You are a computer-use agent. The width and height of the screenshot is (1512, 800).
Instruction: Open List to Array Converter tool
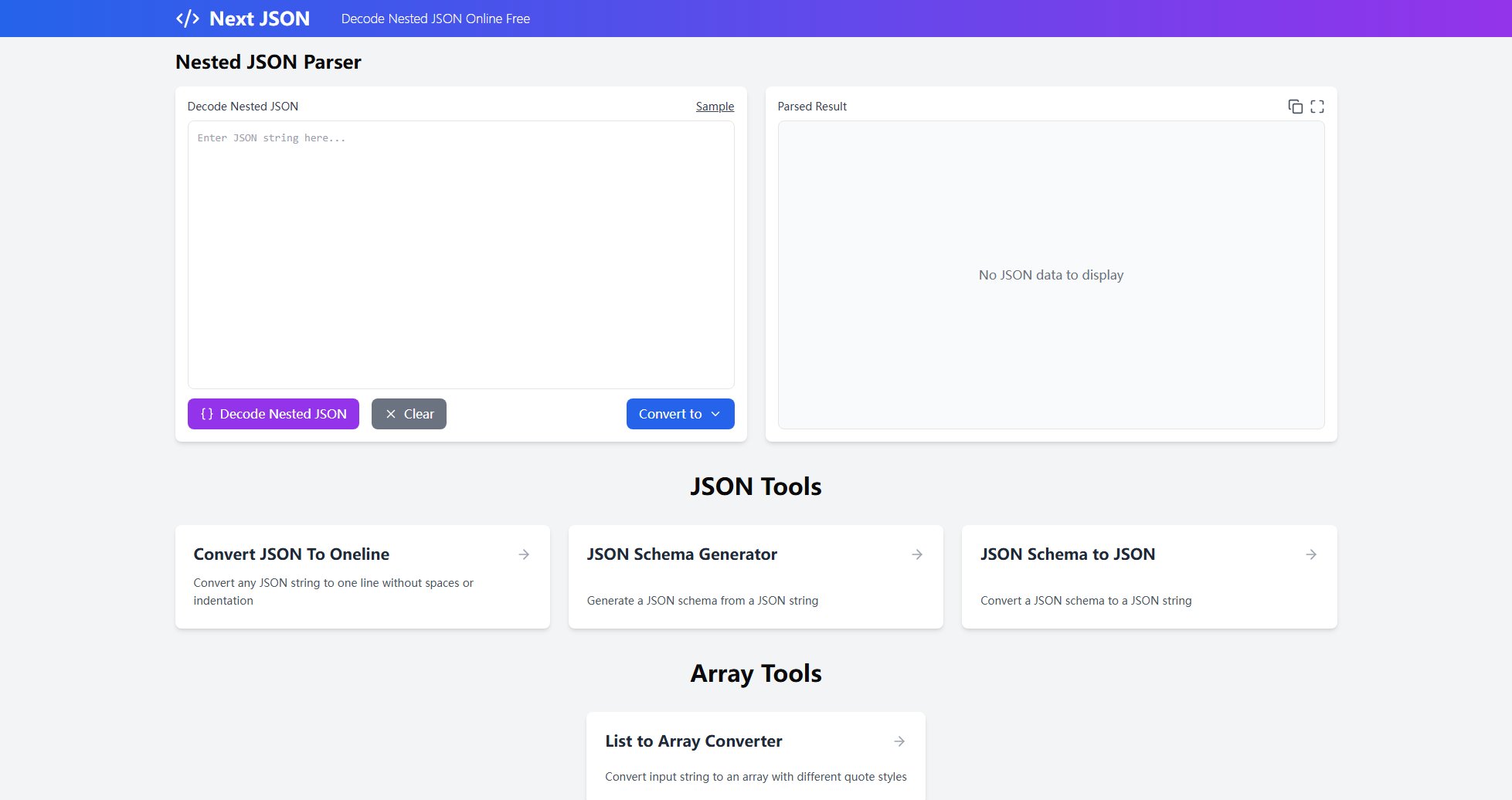693,741
